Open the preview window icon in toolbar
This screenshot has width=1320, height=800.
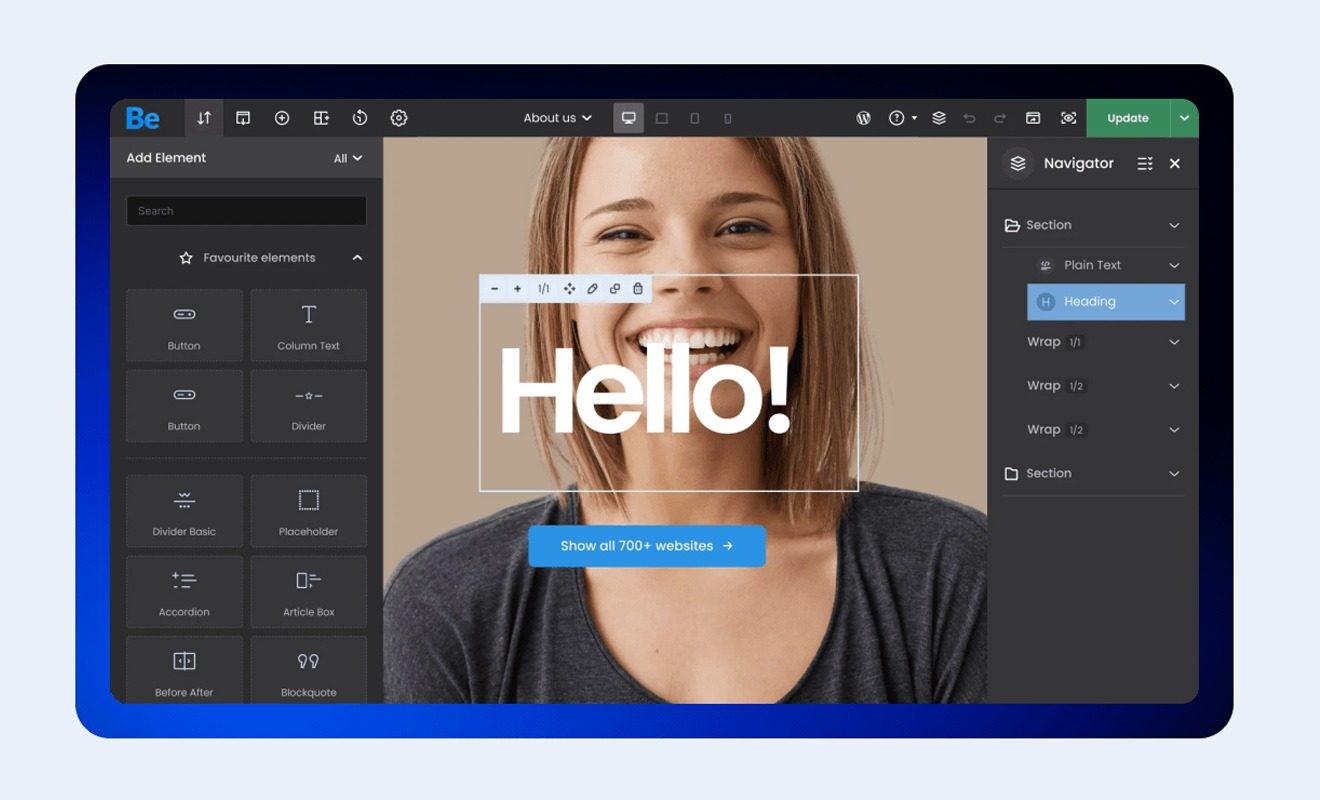(x=1033, y=118)
